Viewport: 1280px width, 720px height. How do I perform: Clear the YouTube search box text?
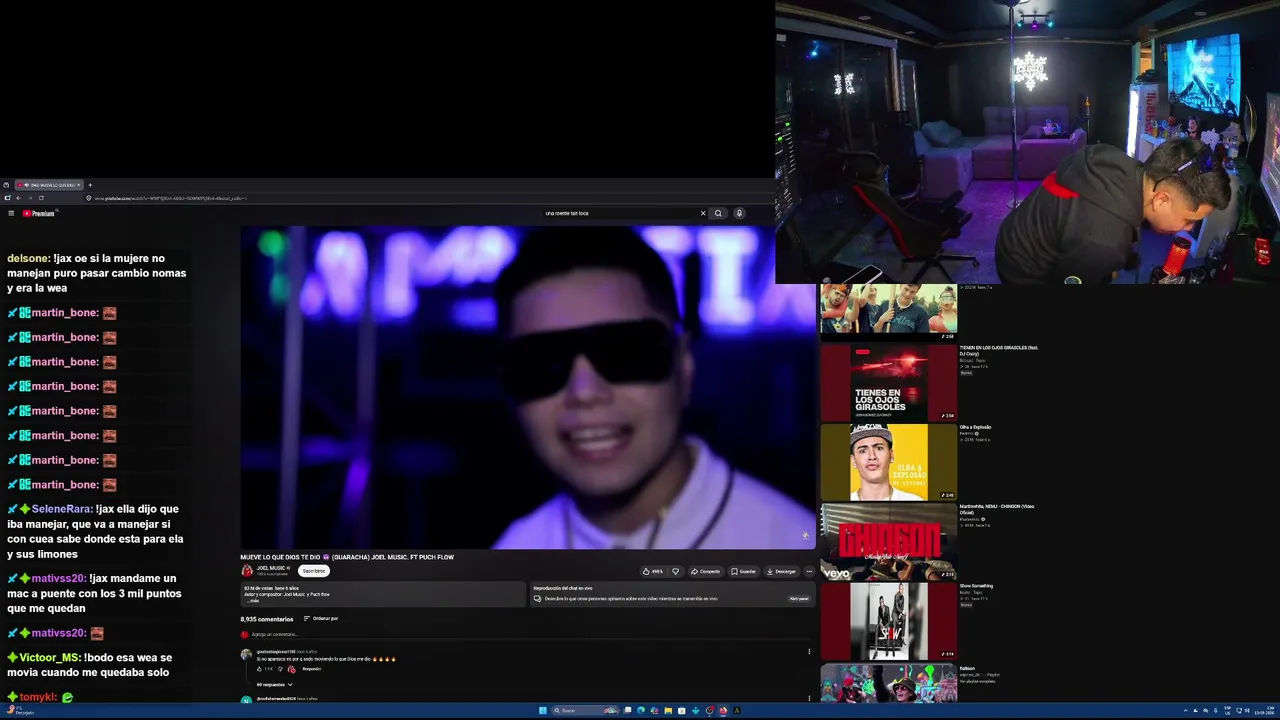pos(703,213)
